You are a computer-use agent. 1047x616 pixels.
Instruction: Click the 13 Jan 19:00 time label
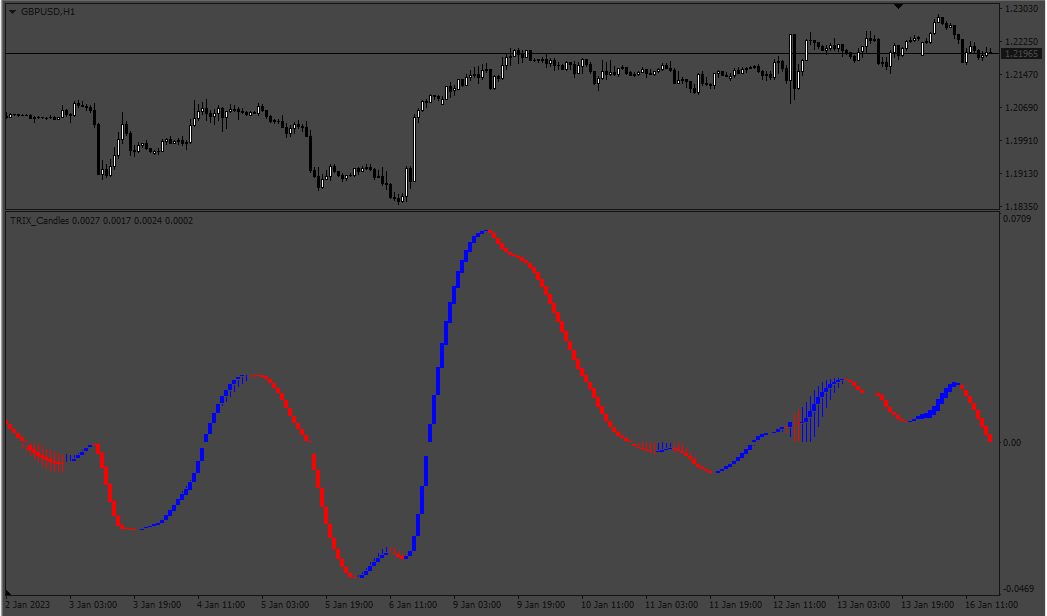tap(927, 605)
